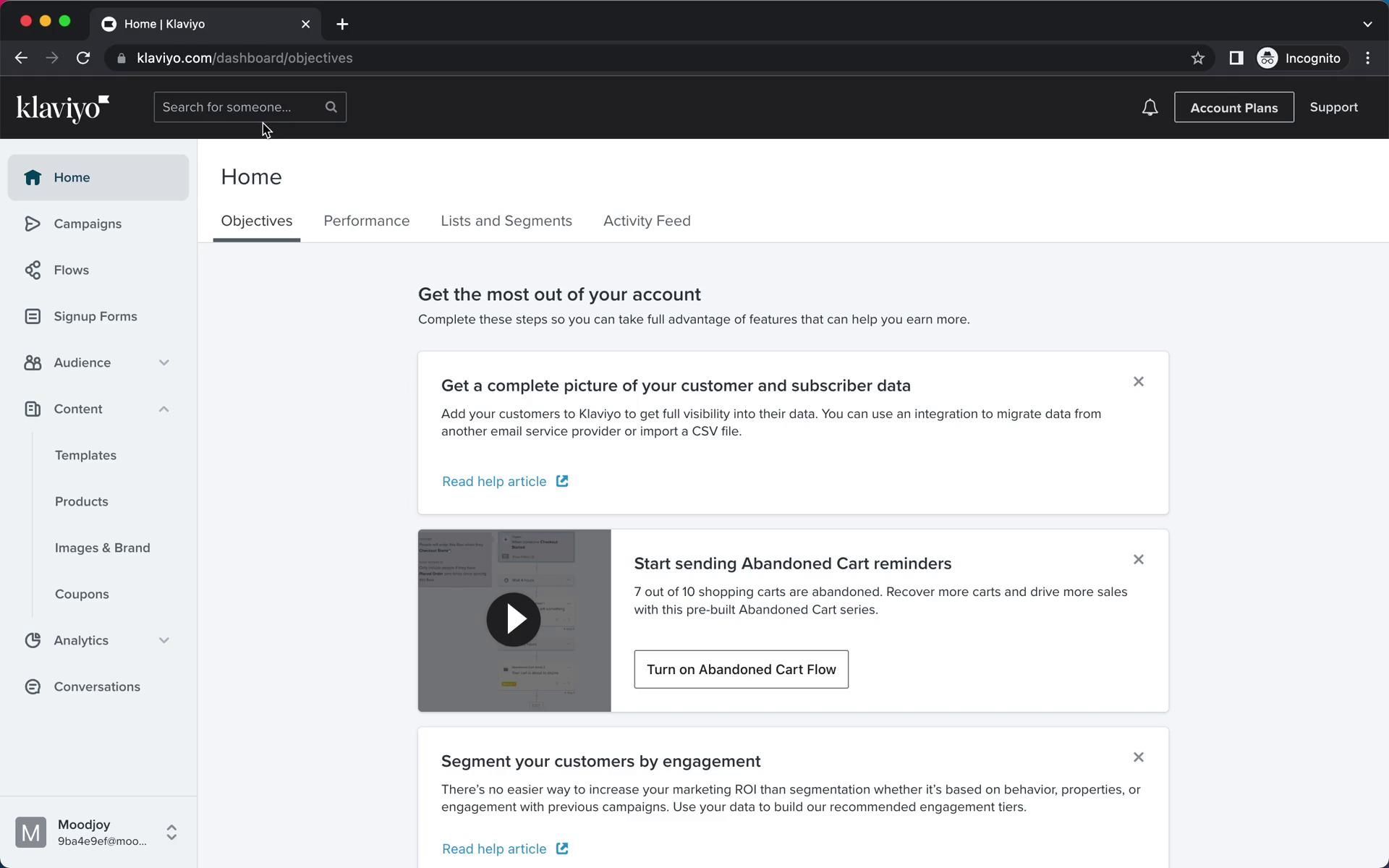
Task: Click the Flows sidebar icon
Action: pyautogui.click(x=33, y=270)
